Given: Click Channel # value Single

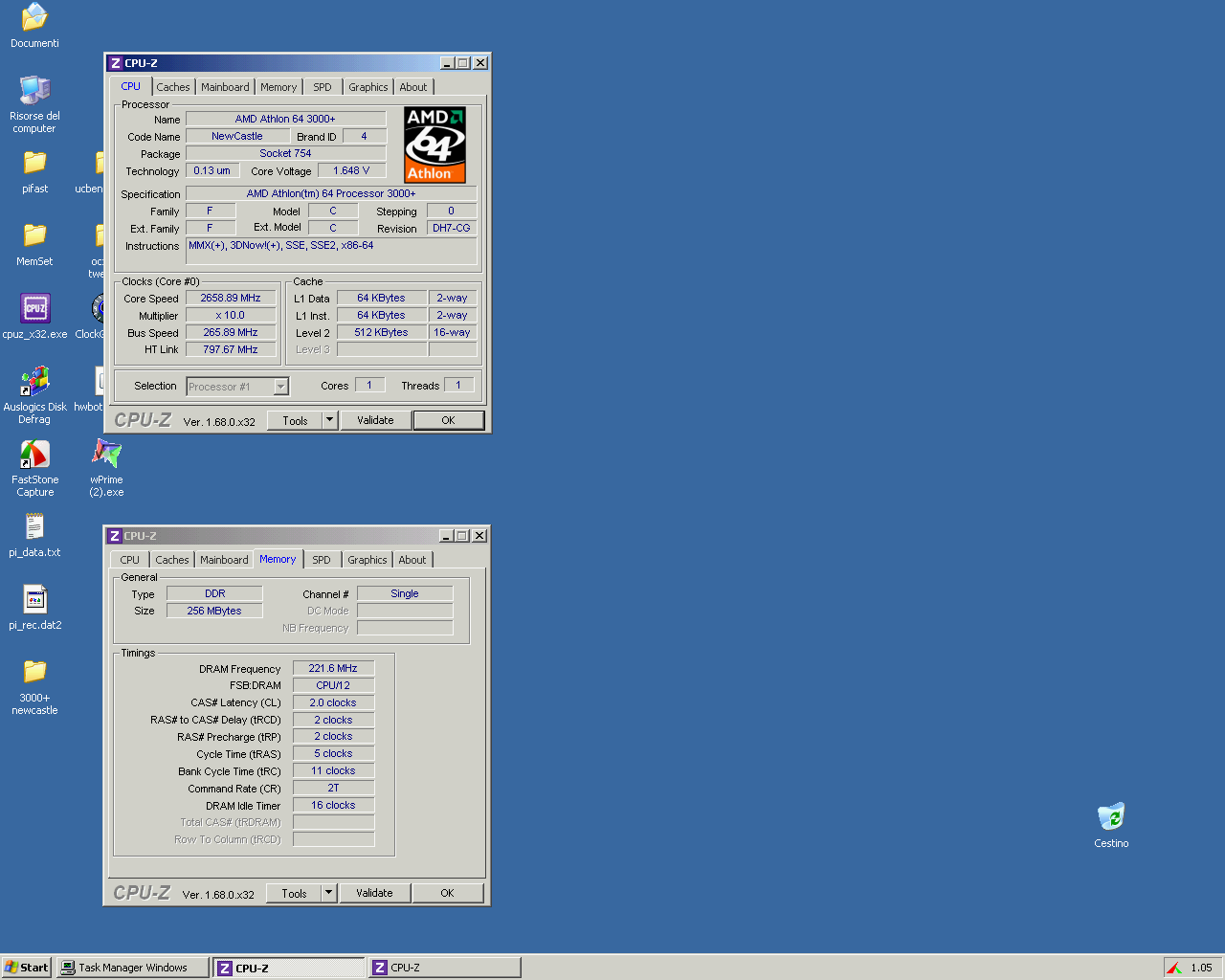Looking at the screenshot, I should click(x=405, y=593).
